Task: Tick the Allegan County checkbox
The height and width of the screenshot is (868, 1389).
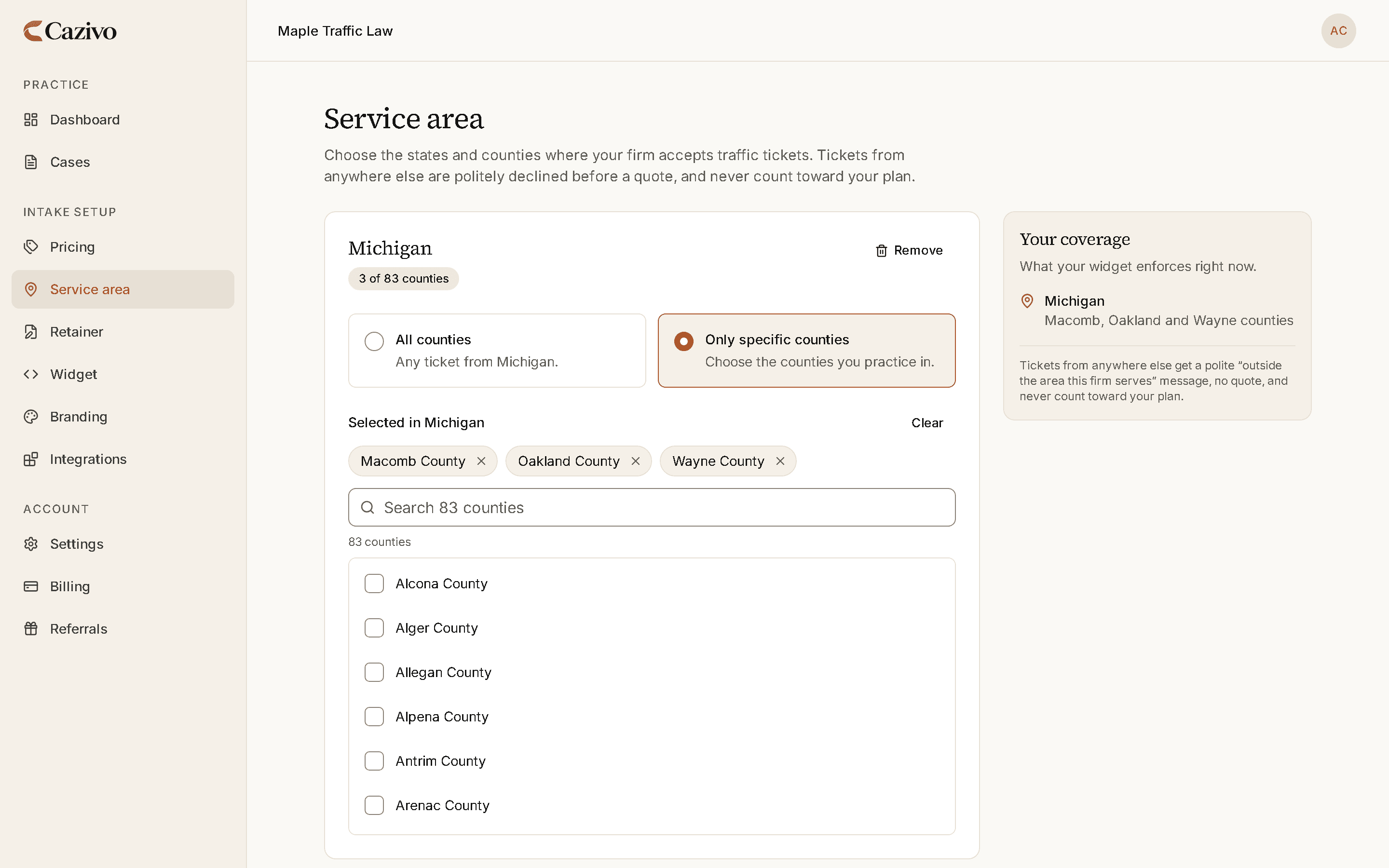Action: point(374,672)
